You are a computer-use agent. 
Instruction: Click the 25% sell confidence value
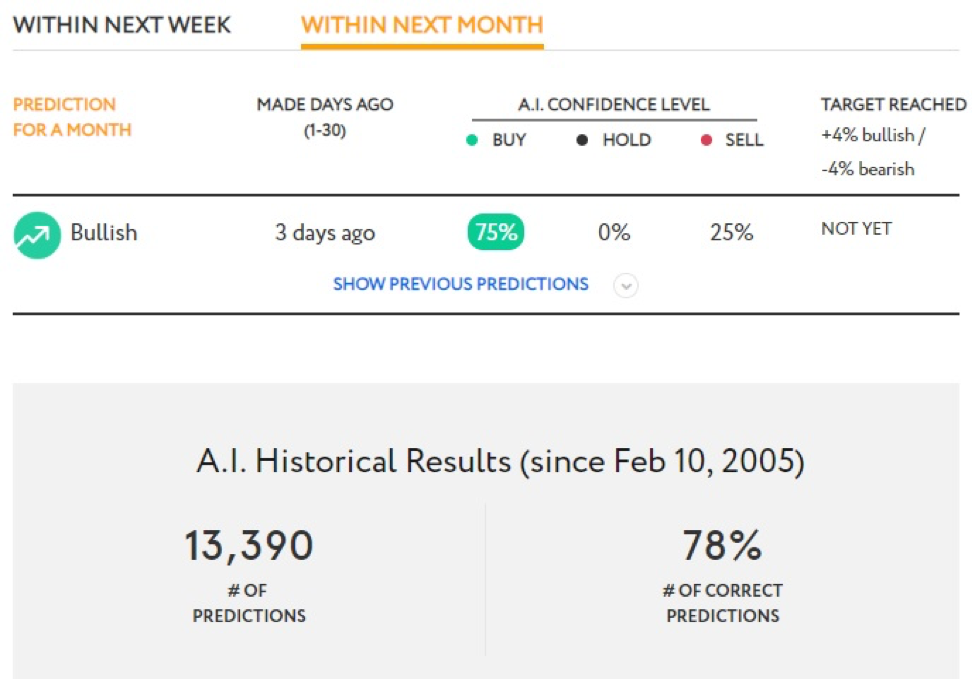click(x=731, y=232)
